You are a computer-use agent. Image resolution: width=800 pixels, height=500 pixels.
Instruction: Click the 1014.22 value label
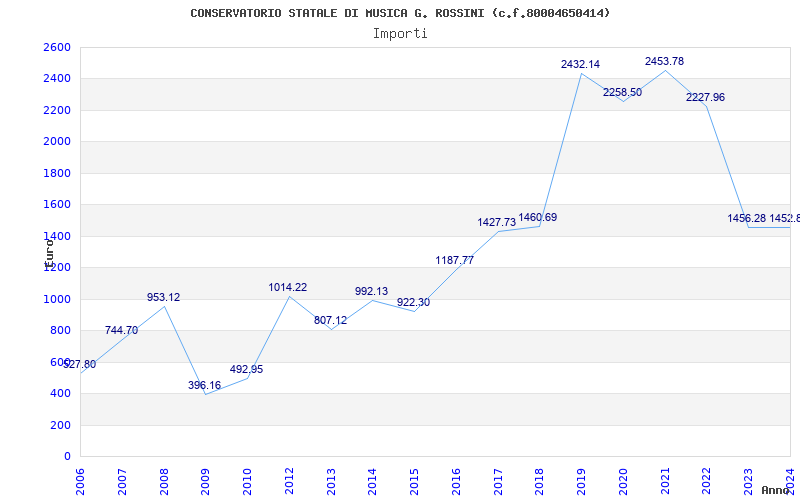tap(288, 287)
